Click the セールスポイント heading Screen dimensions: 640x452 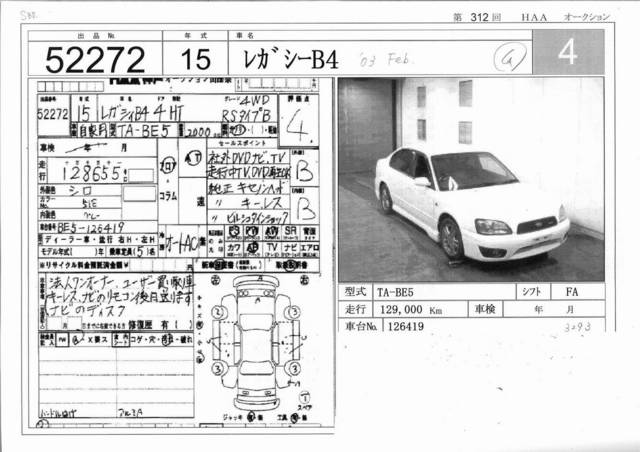click(x=242, y=143)
